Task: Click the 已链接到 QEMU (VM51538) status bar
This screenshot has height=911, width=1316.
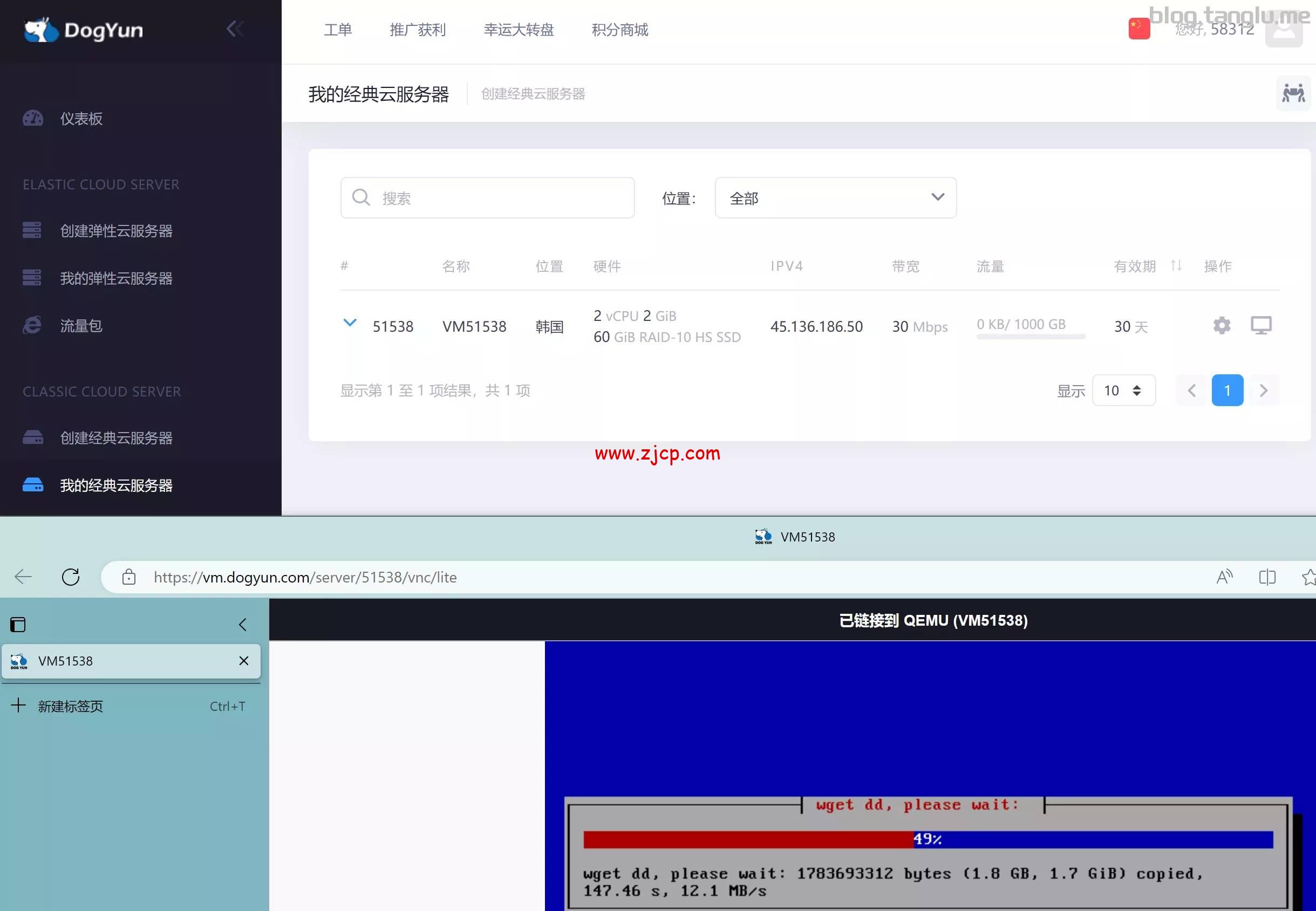Action: [792, 620]
